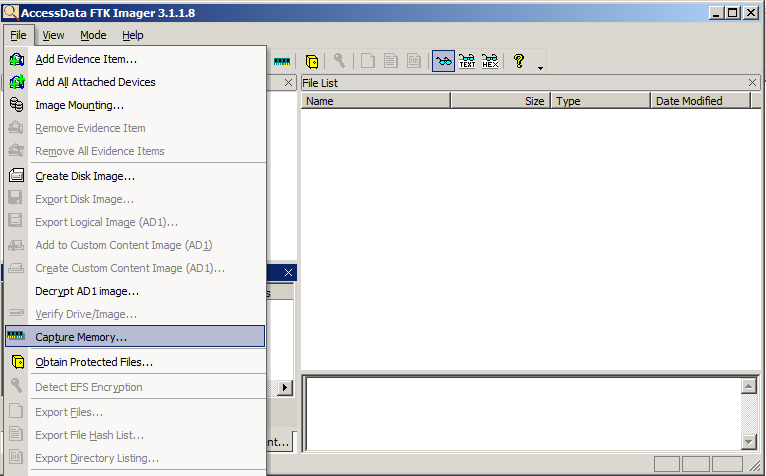Viewport: 766px width, 476px height.
Task: Sort file list by Name column
Action: pos(376,101)
